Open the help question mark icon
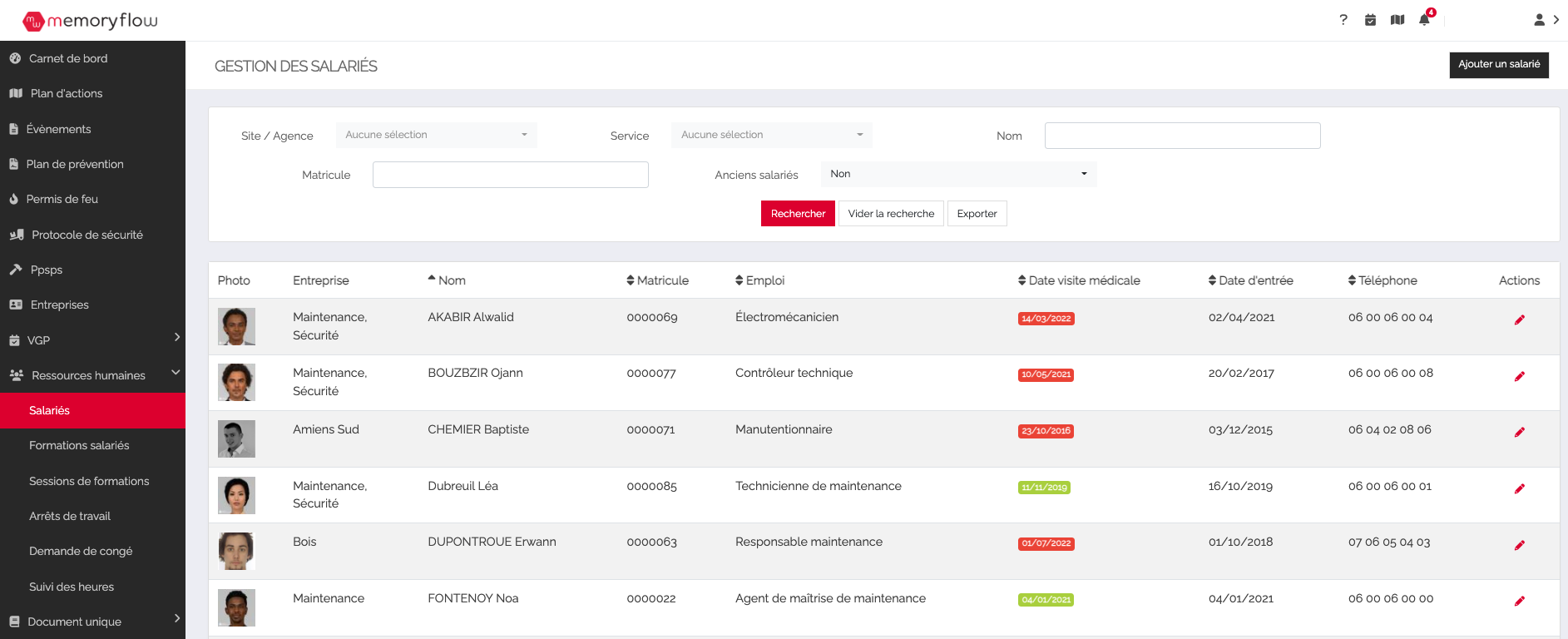1568x639 pixels. (1343, 20)
